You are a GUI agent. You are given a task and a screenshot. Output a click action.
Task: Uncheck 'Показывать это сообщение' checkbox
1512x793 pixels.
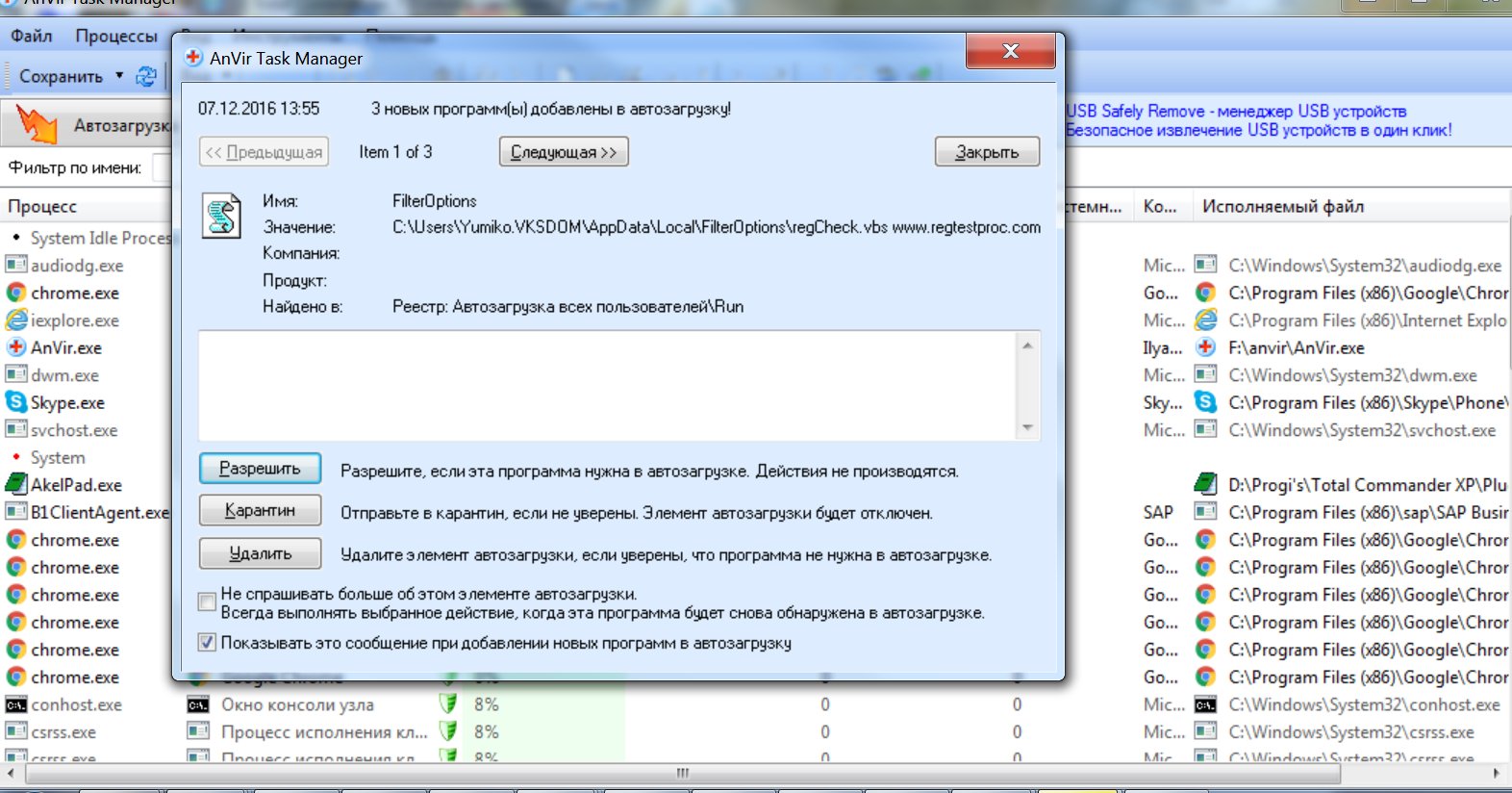click(x=207, y=643)
